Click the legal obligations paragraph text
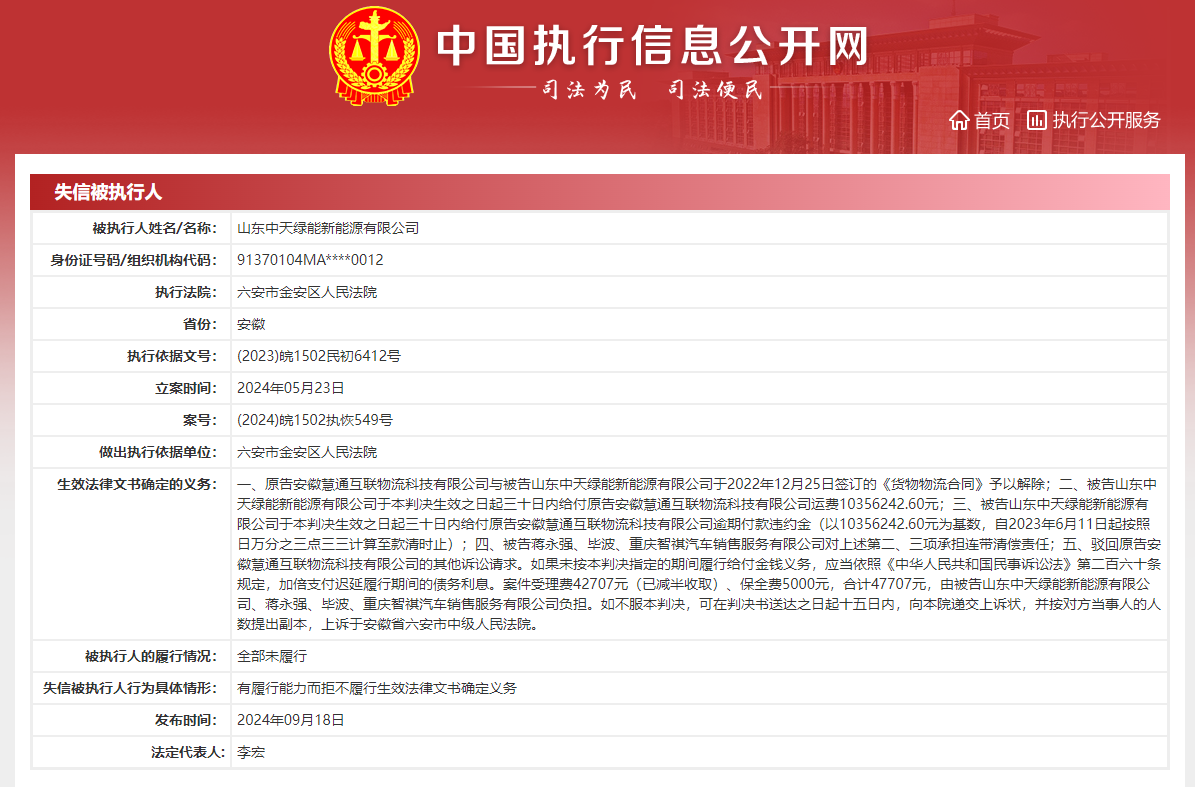1195x787 pixels. click(699, 554)
